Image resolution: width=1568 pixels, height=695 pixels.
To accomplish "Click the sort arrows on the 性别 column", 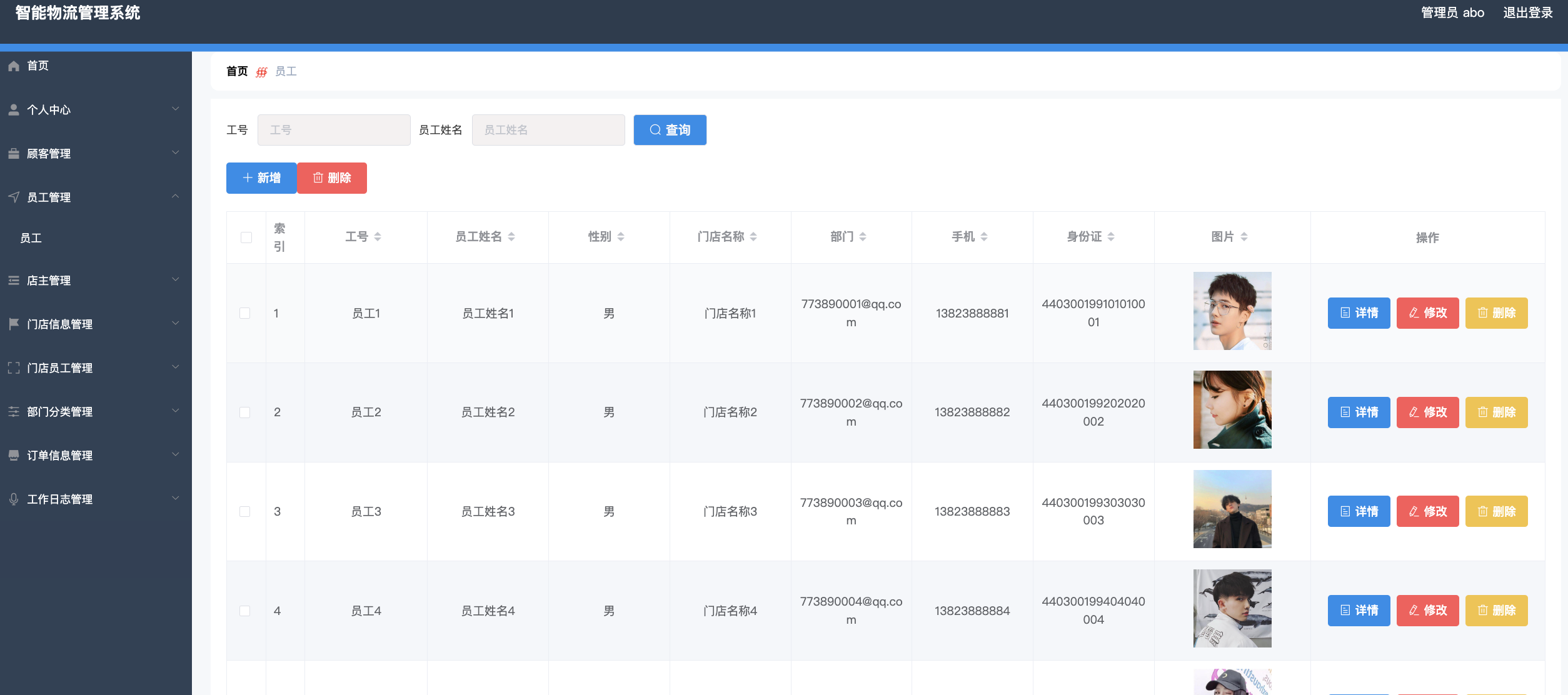I will click(621, 237).
